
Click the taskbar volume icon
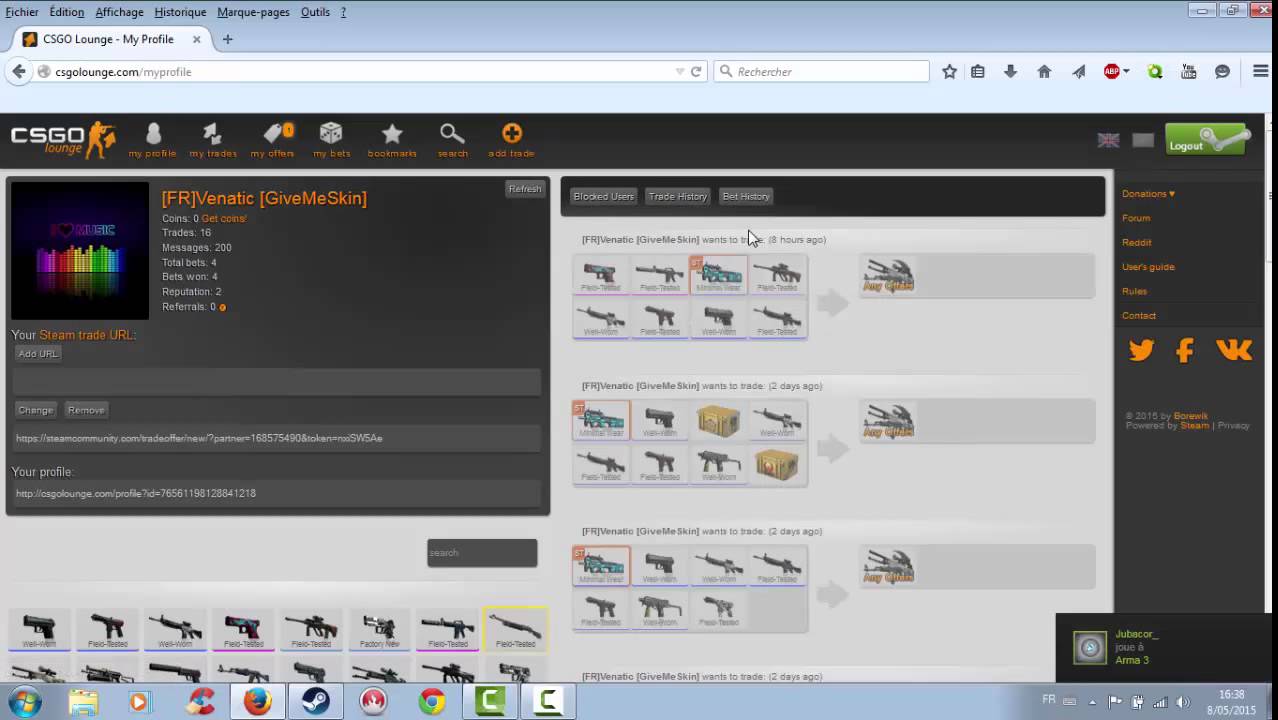pos(1183,702)
